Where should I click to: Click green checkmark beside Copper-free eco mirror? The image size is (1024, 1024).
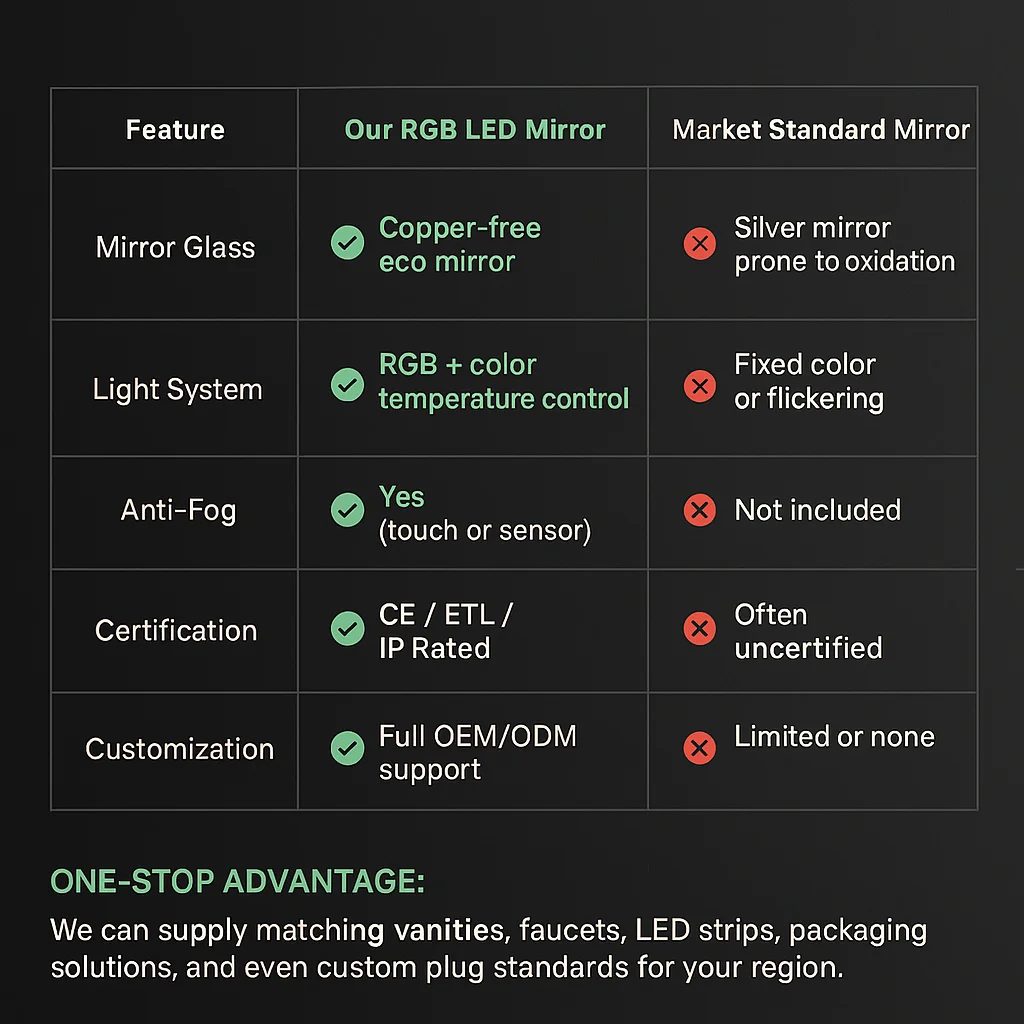pyautogui.click(x=347, y=243)
